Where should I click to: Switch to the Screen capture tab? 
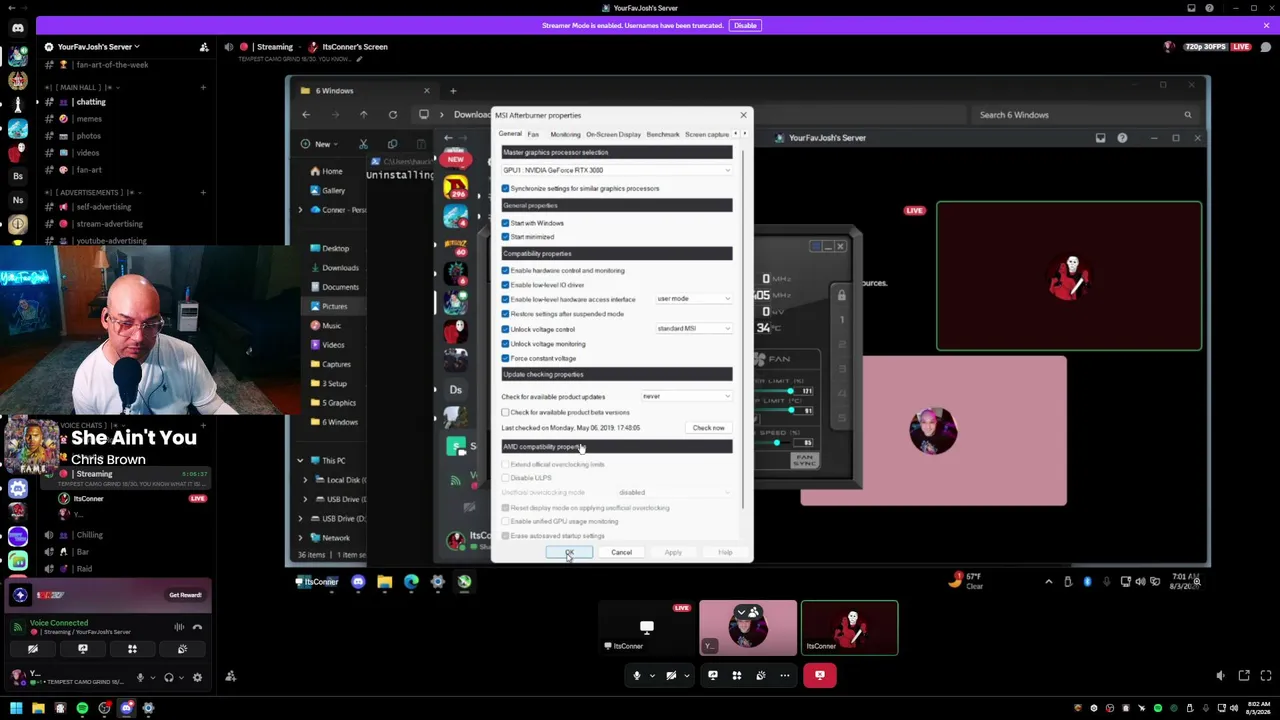coord(707,134)
